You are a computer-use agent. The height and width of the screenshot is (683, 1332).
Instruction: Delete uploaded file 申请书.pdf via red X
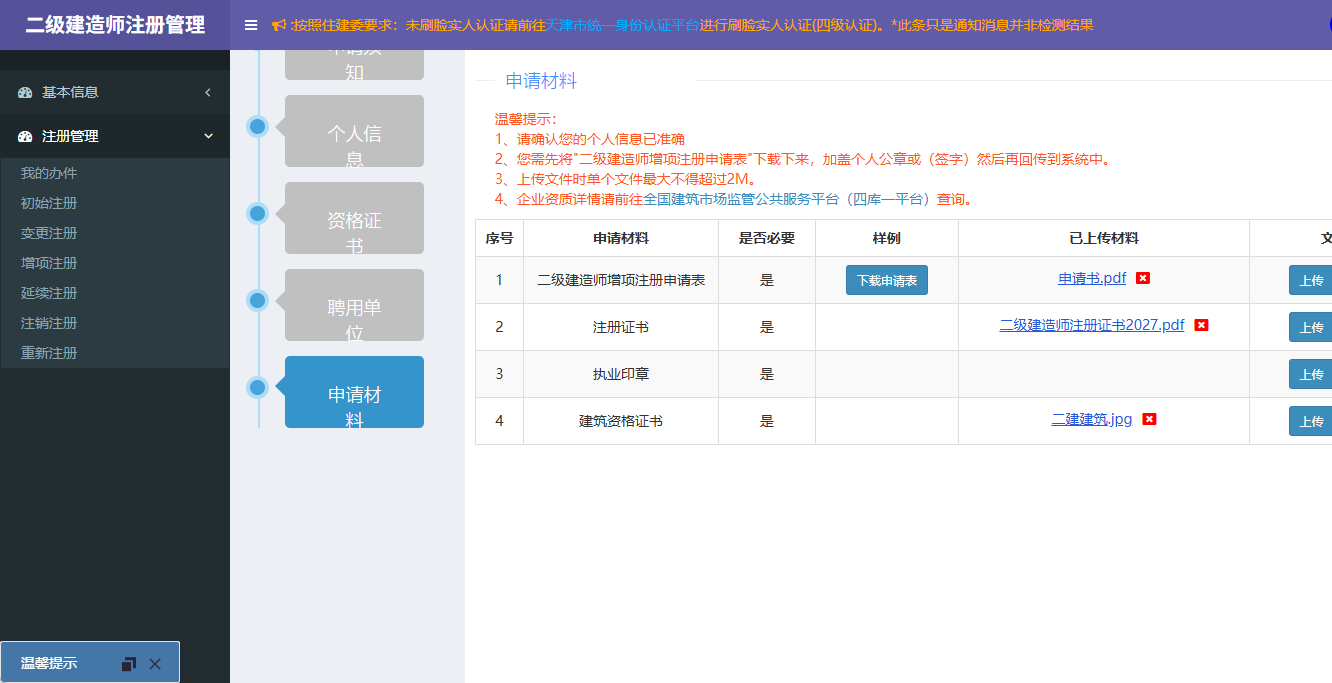tap(1143, 278)
